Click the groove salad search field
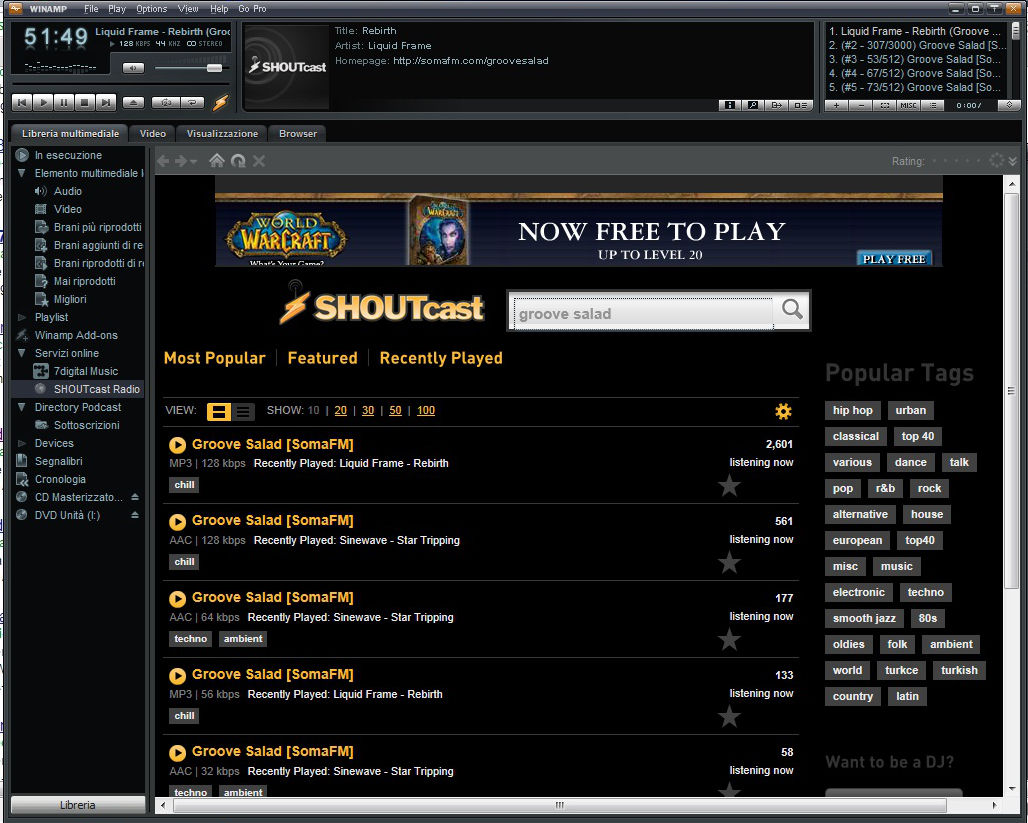This screenshot has width=1028, height=823. tap(642, 313)
